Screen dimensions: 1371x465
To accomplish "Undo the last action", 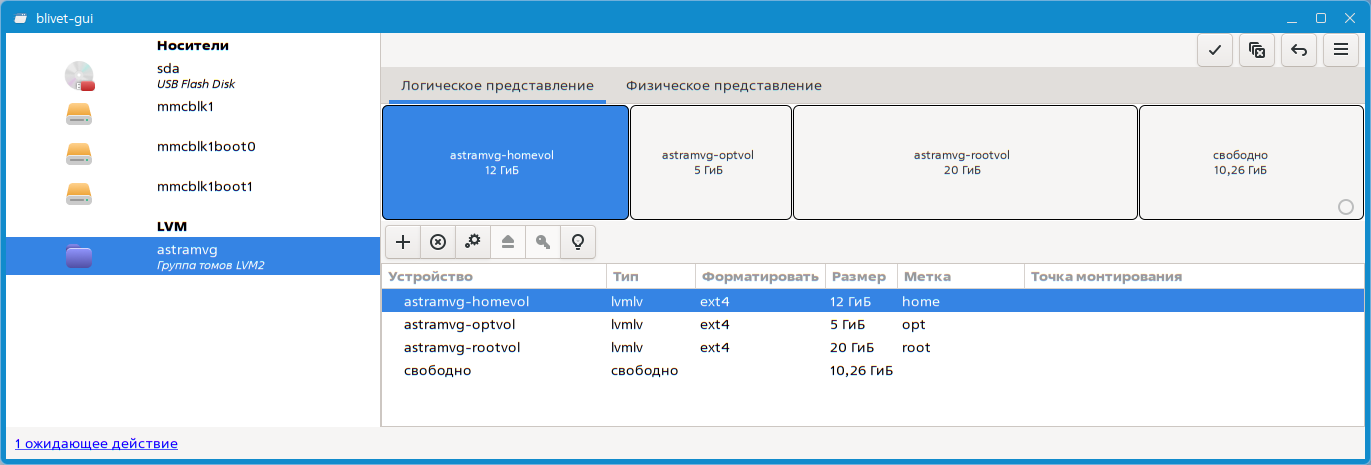I will pyautogui.click(x=1298, y=50).
